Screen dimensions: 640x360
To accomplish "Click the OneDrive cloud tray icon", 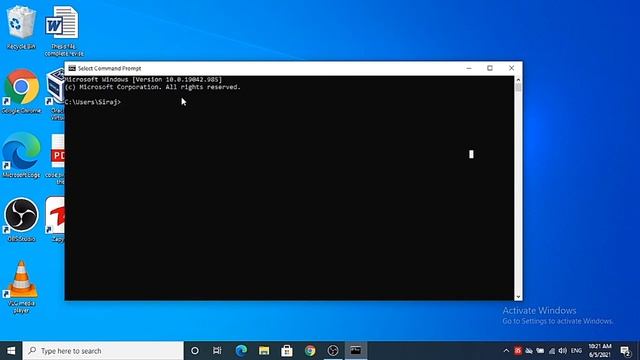I will click(x=529, y=351).
